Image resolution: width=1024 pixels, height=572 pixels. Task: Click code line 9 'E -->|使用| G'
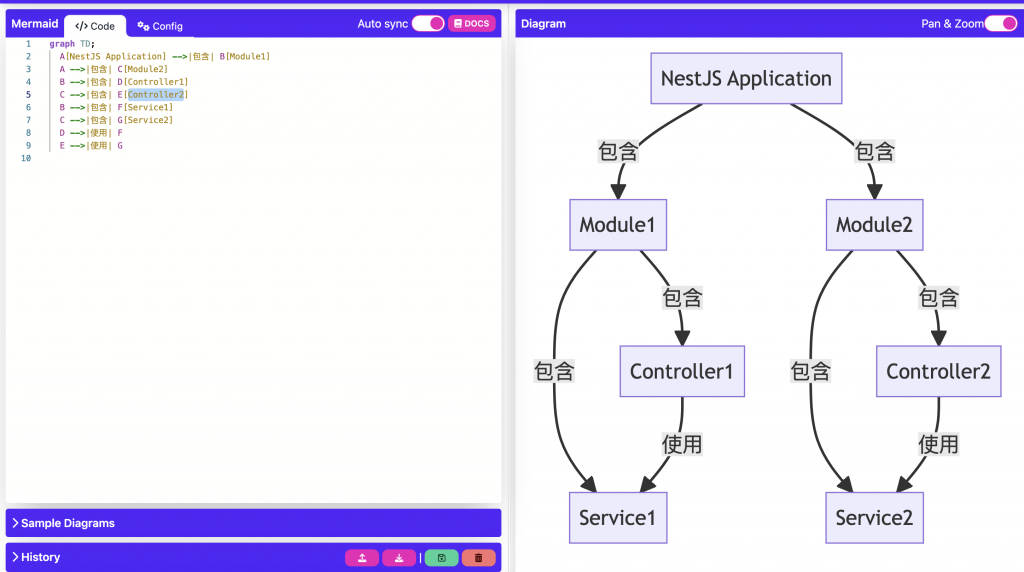point(91,146)
